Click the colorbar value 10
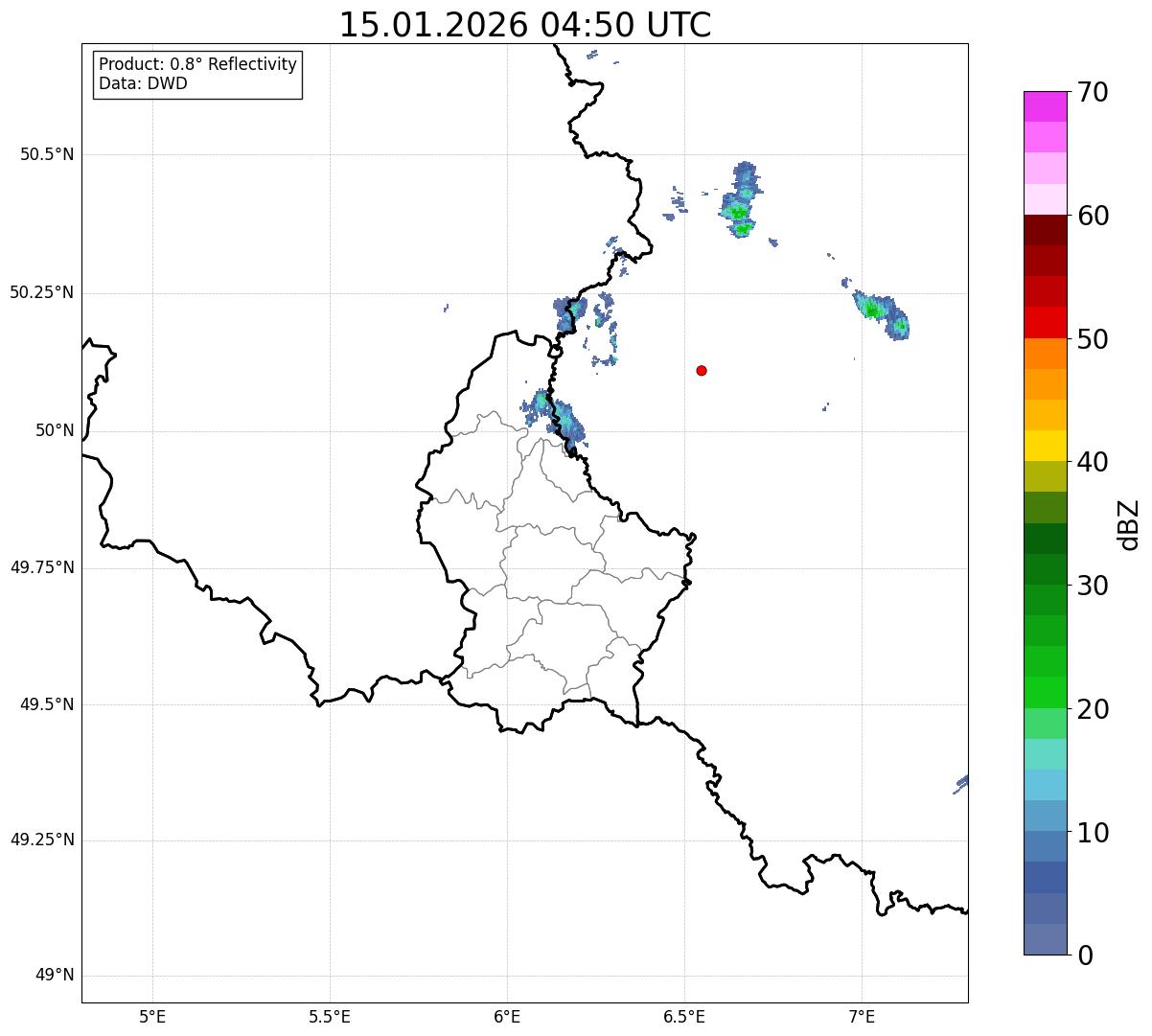 pos(1093,832)
